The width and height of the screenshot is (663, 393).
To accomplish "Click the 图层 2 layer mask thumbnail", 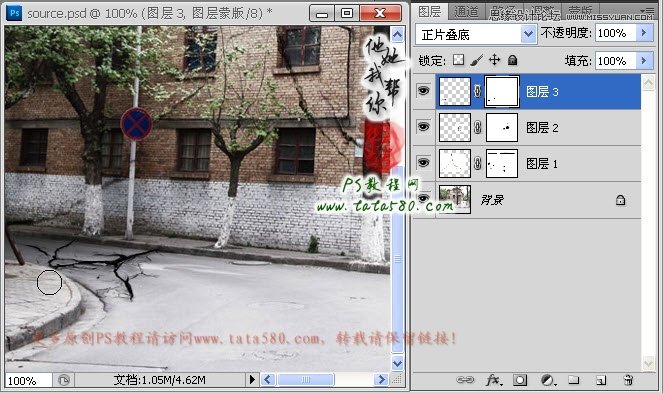I will coord(502,127).
